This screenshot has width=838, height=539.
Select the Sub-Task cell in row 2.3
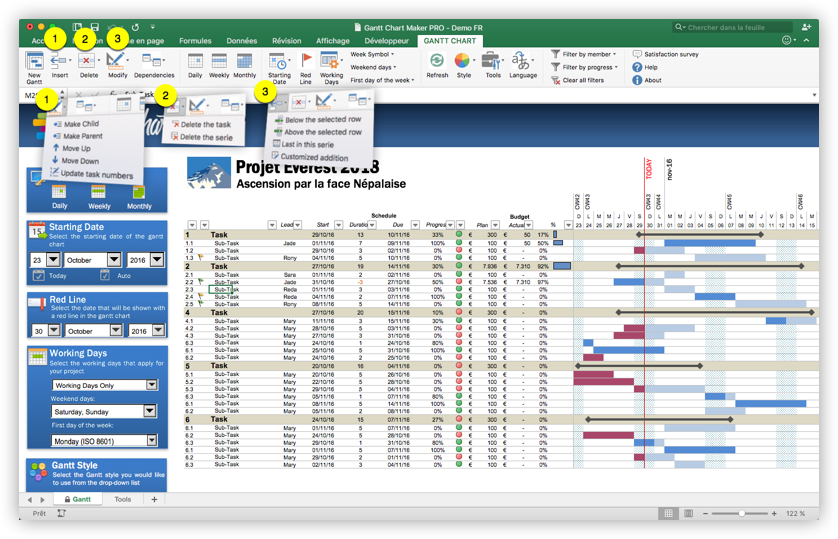pyautogui.click(x=221, y=290)
